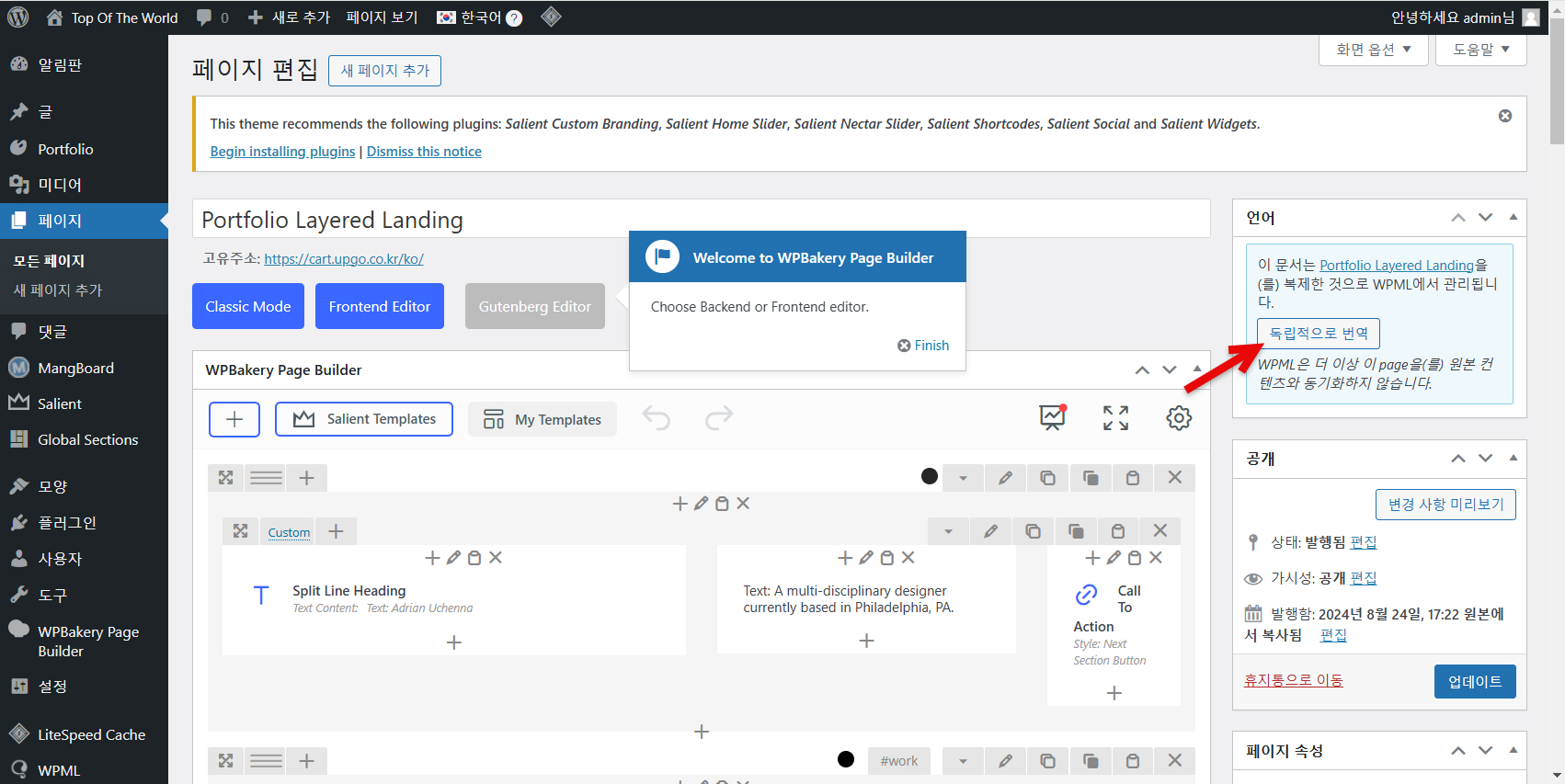Click the page title input field
Viewport: 1565px width, 784px height.
click(702, 219)
